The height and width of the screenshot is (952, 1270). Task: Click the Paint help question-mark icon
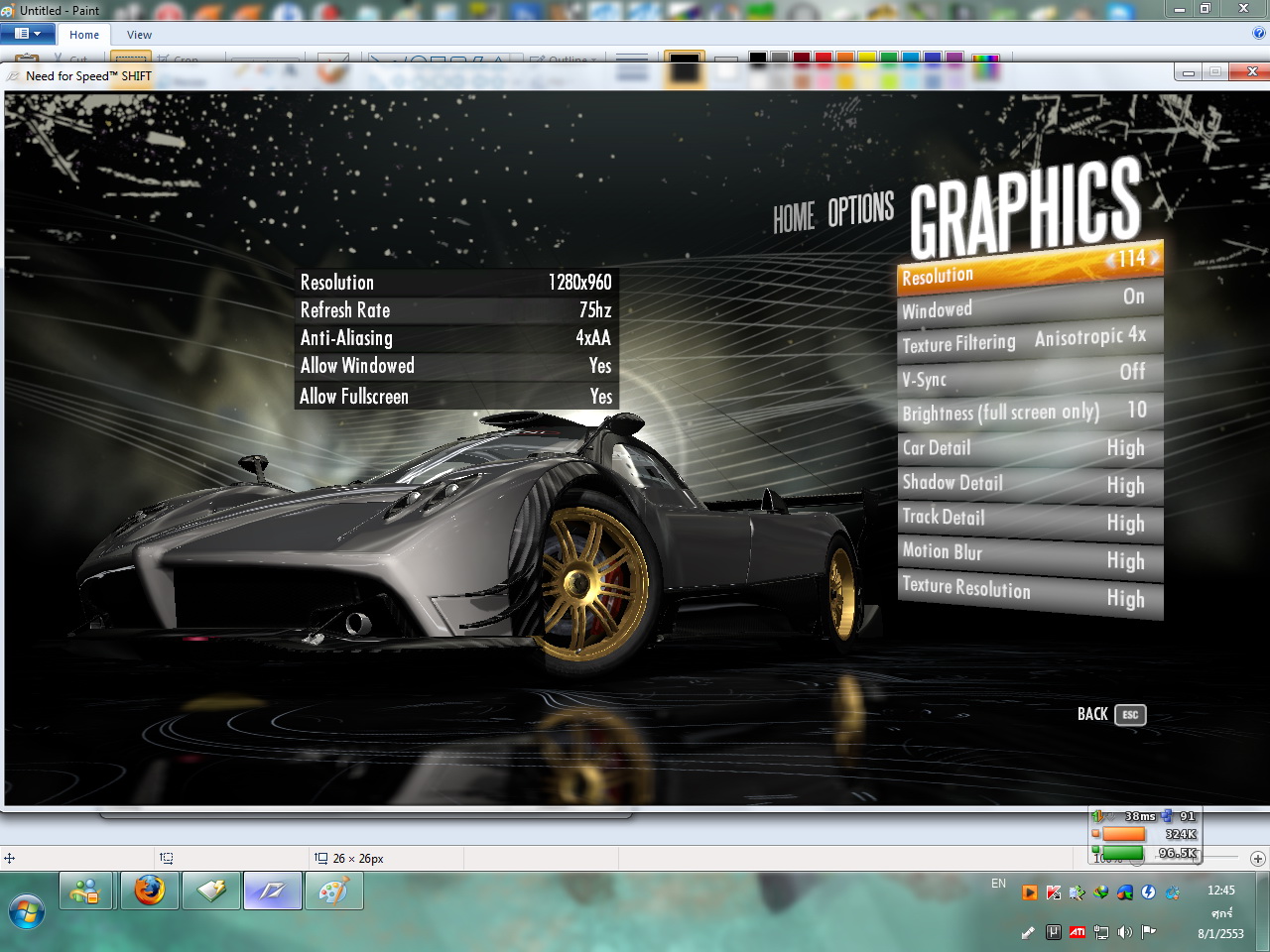(1259, 33)
